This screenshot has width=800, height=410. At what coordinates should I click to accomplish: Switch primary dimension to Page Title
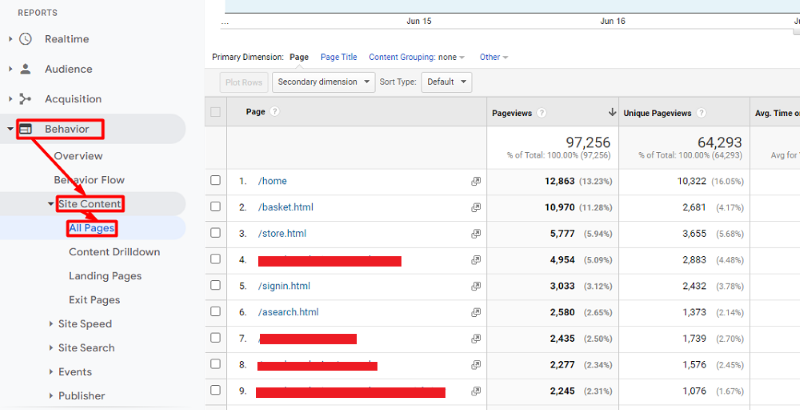point(339,57)
